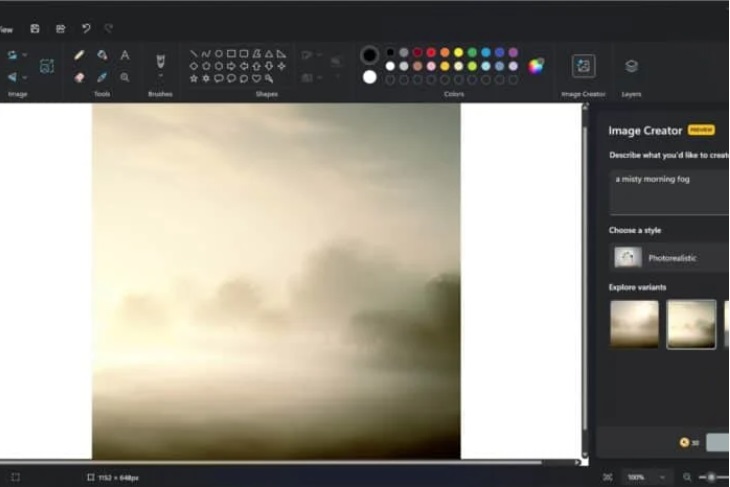Choose the red color swatch
730x487 pixels.
(431, 53)
